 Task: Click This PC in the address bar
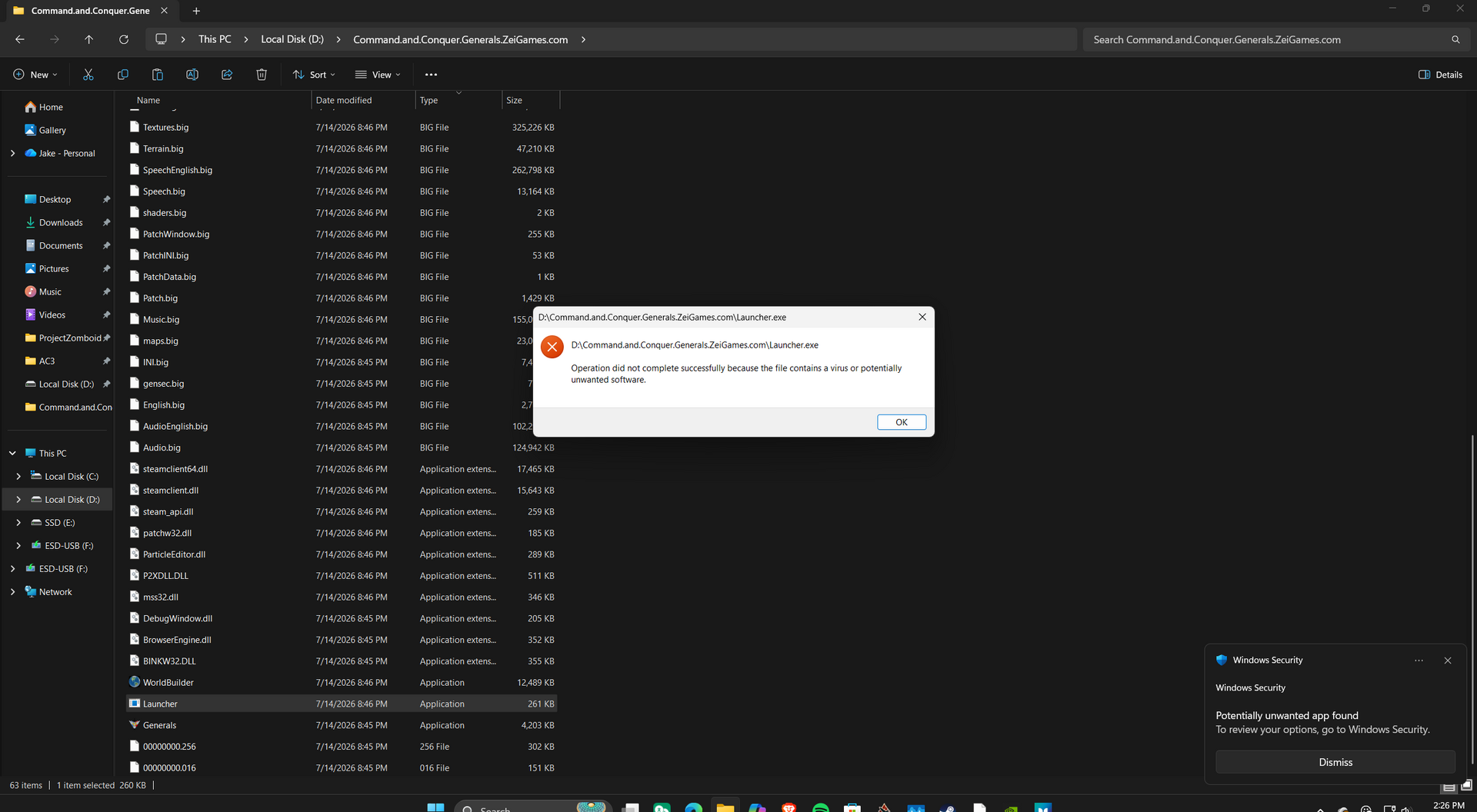tap(215, 39)
